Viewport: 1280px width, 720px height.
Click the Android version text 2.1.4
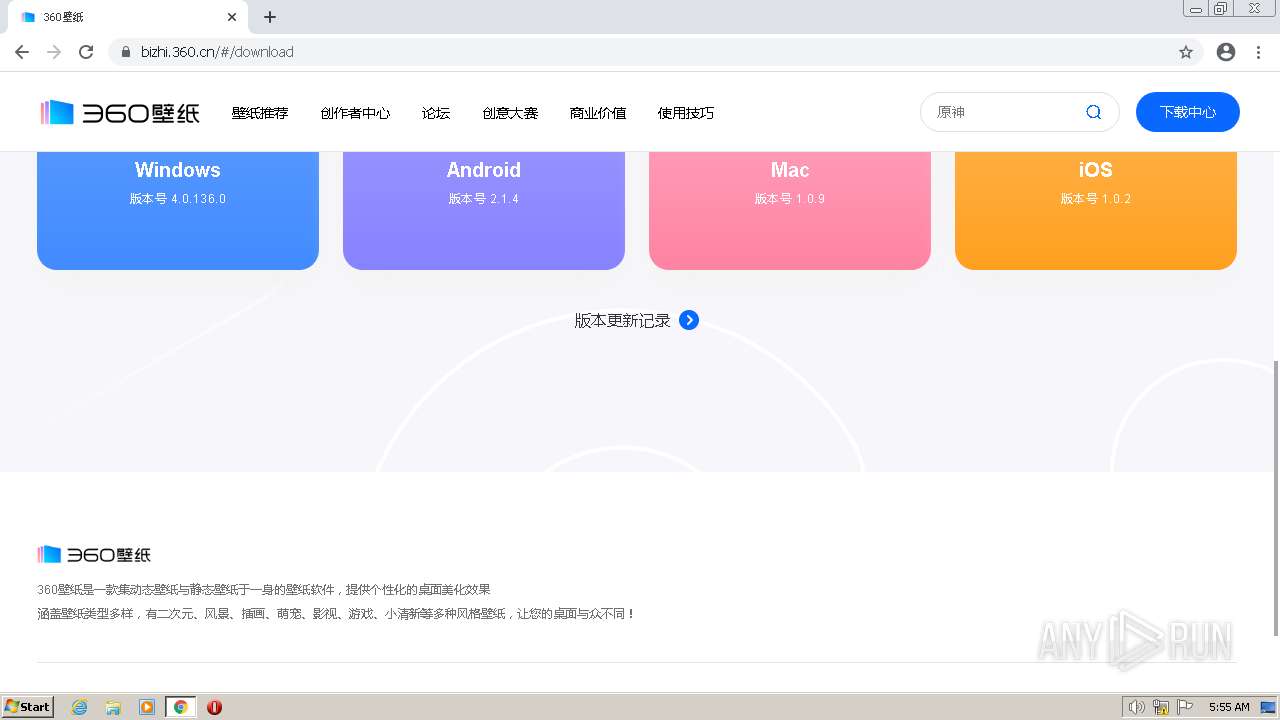click(x=484, y=199)
